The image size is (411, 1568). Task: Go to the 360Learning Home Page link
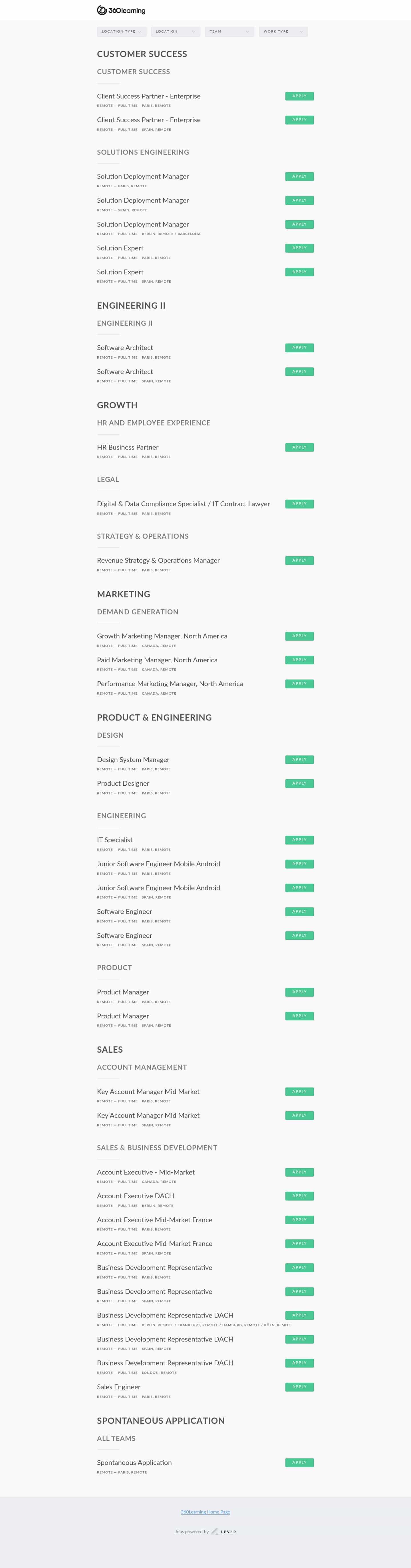[205, 1512]
